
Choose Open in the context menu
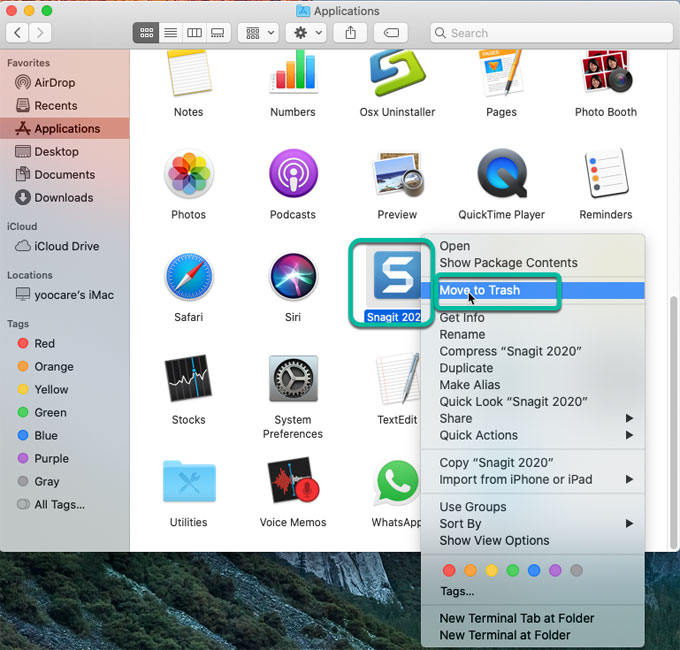533,246
